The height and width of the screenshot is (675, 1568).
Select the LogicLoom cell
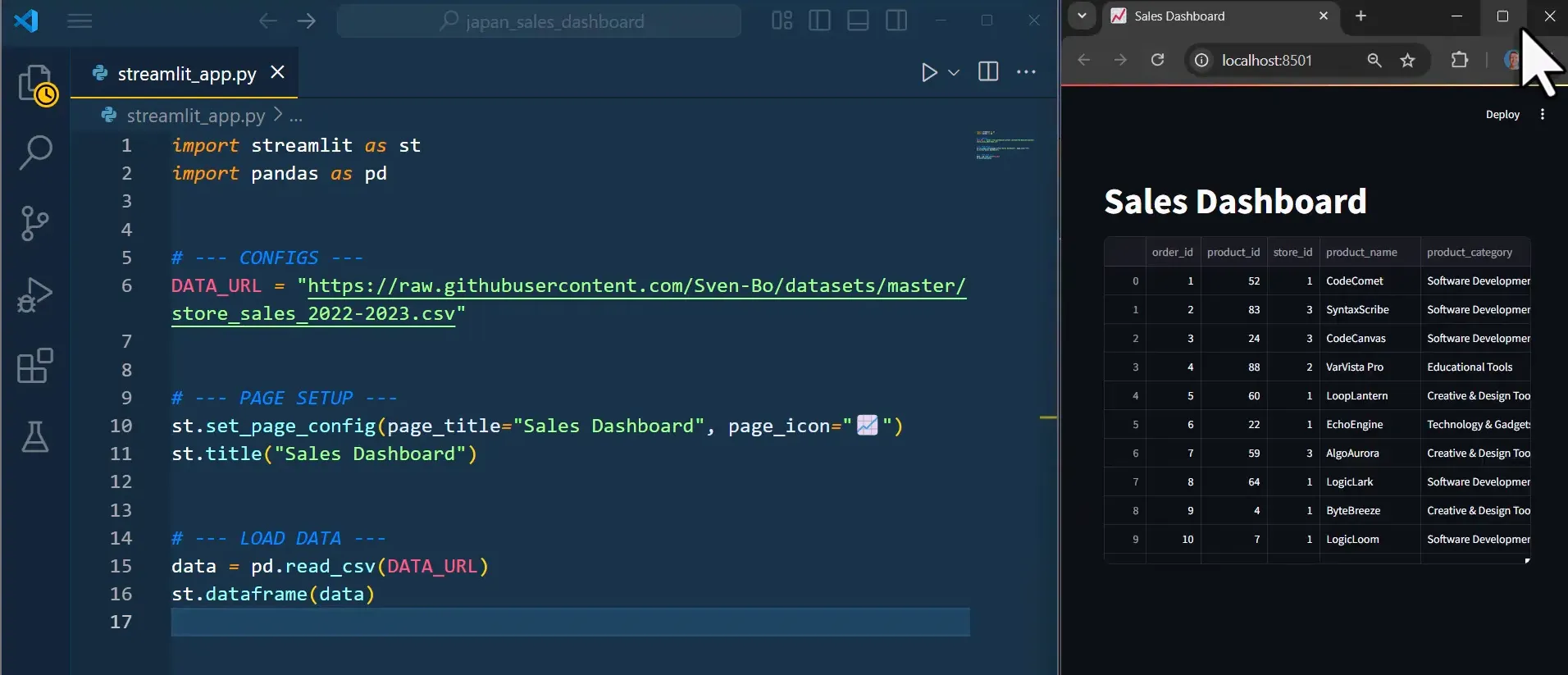tap(1370, 539)
